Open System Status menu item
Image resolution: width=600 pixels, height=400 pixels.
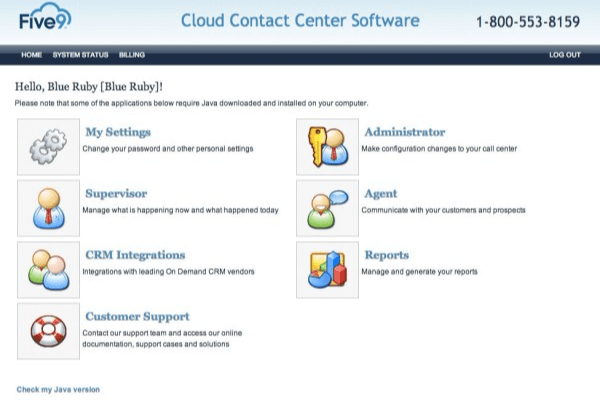80,55
